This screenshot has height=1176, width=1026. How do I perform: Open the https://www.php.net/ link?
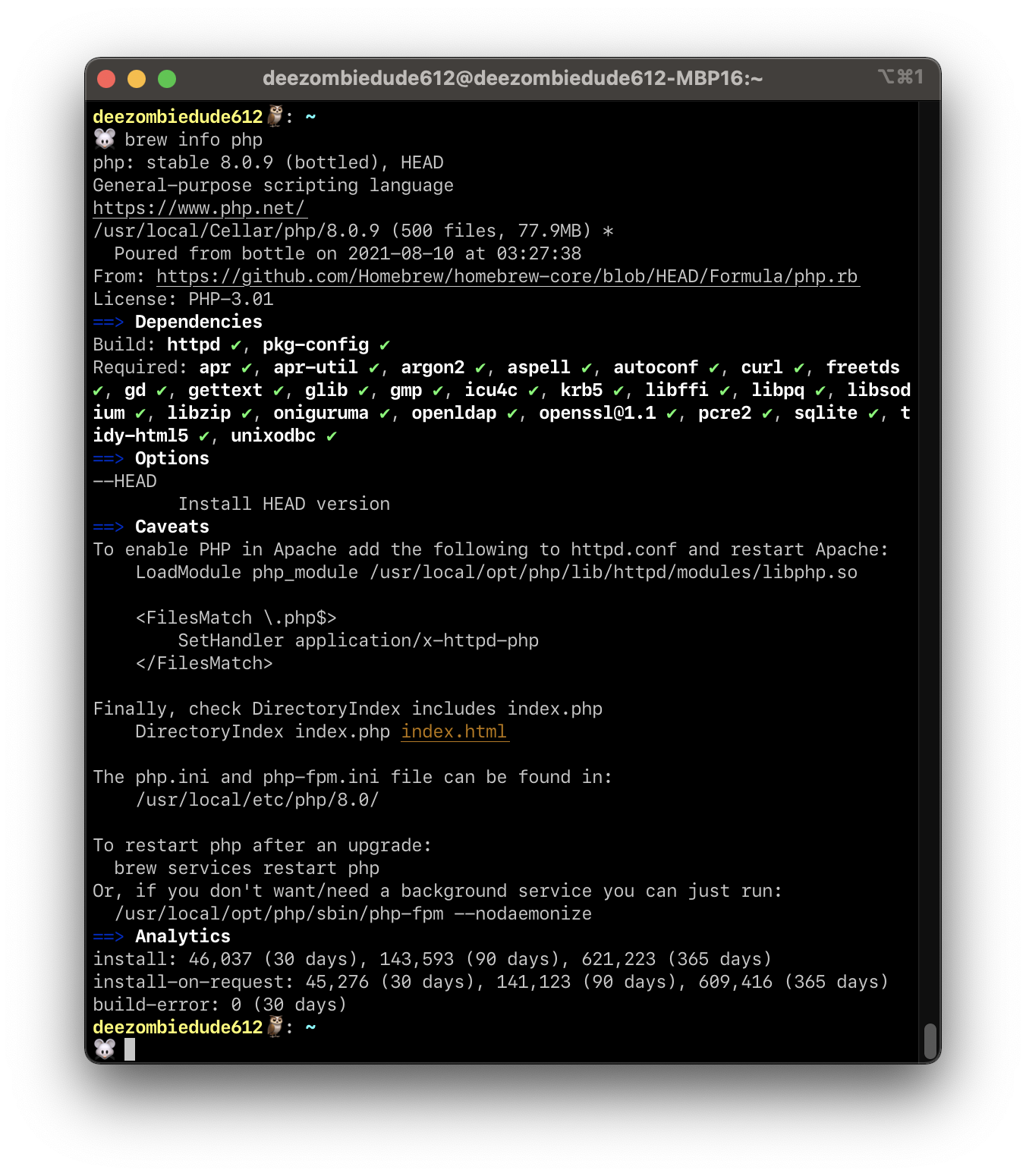click(200, 208)
